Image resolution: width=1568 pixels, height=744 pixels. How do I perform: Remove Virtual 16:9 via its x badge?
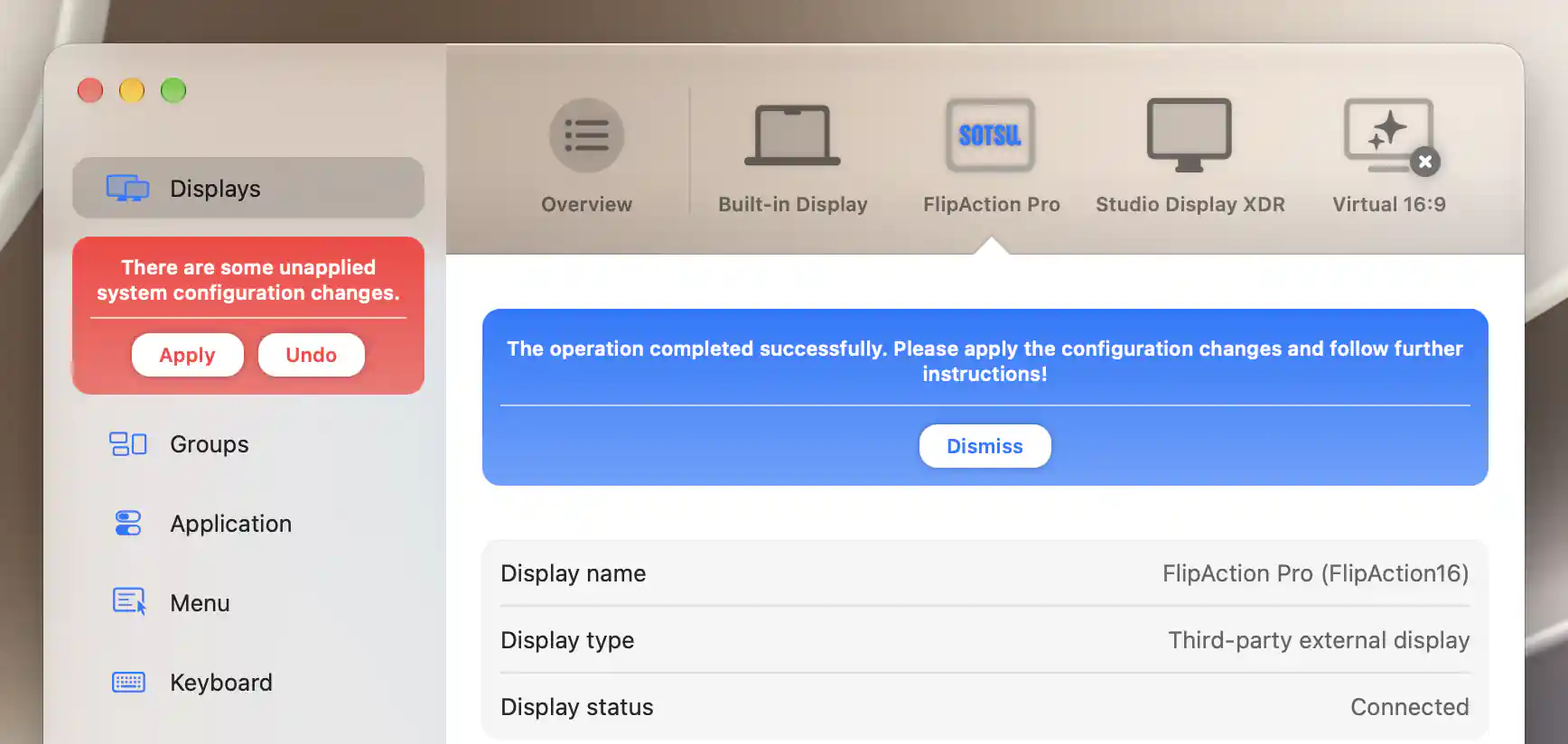[1425, 162]
